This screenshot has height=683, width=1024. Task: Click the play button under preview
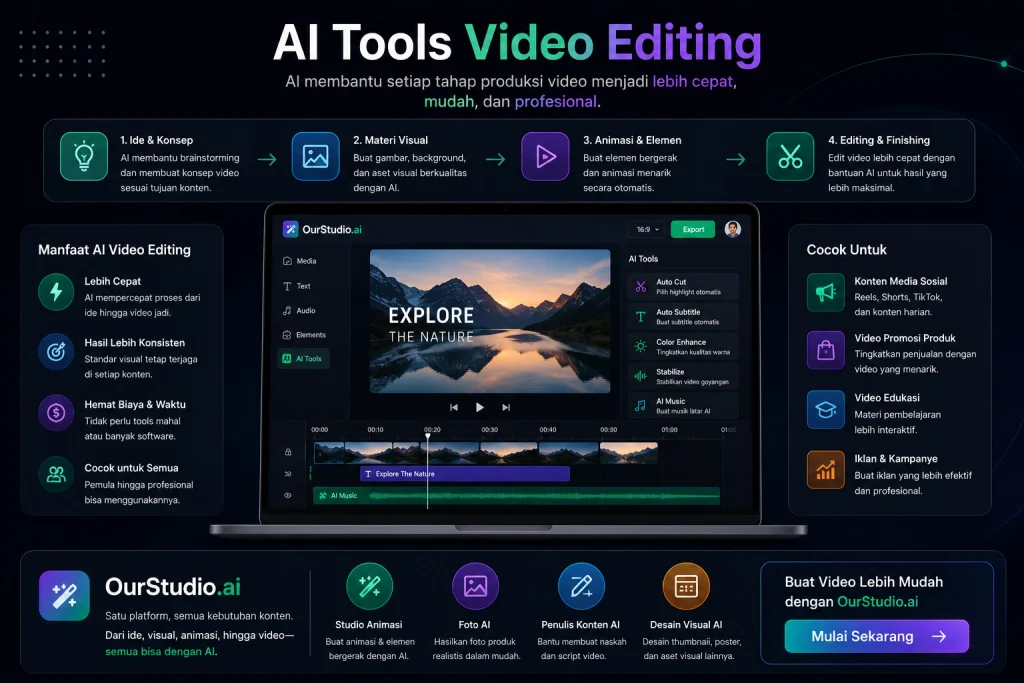479,407
